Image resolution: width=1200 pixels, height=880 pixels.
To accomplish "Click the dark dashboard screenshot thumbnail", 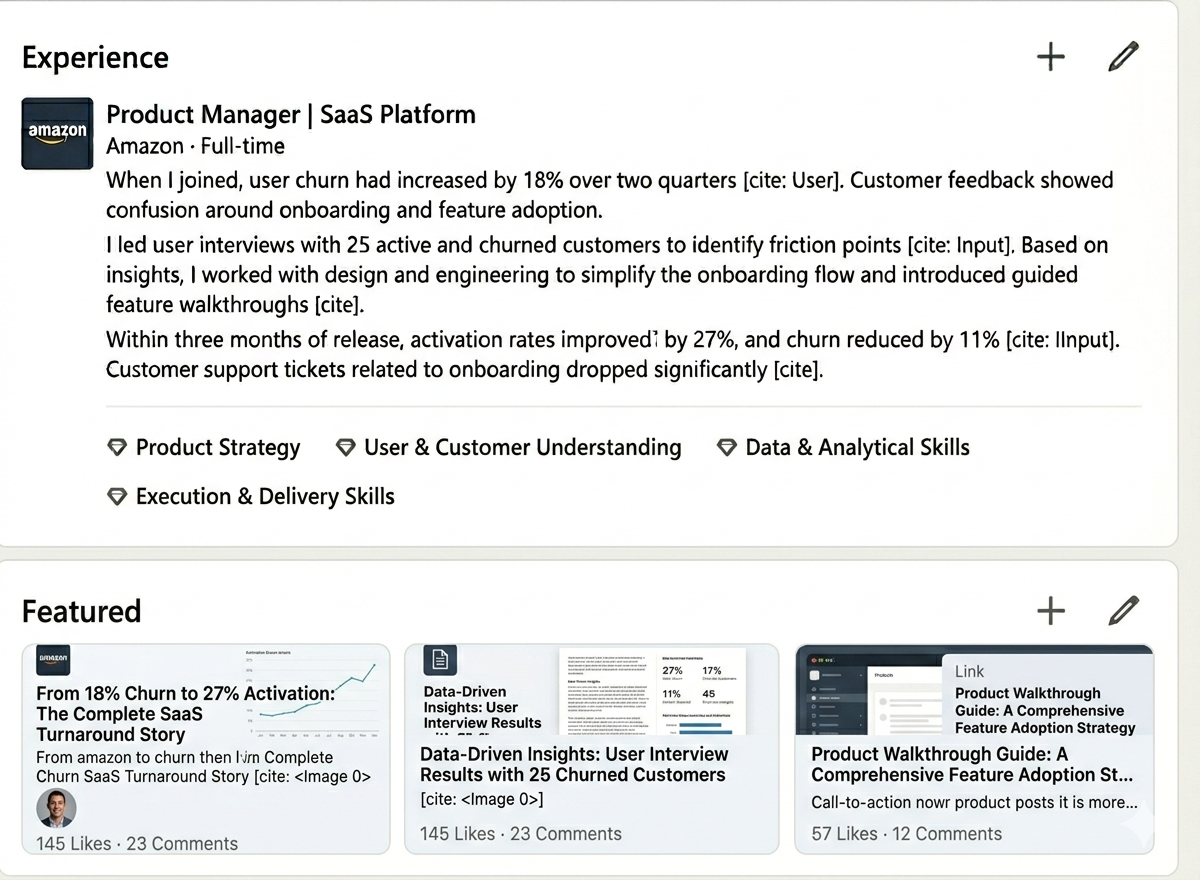I will pyautogui.click(x=868, y=692).
